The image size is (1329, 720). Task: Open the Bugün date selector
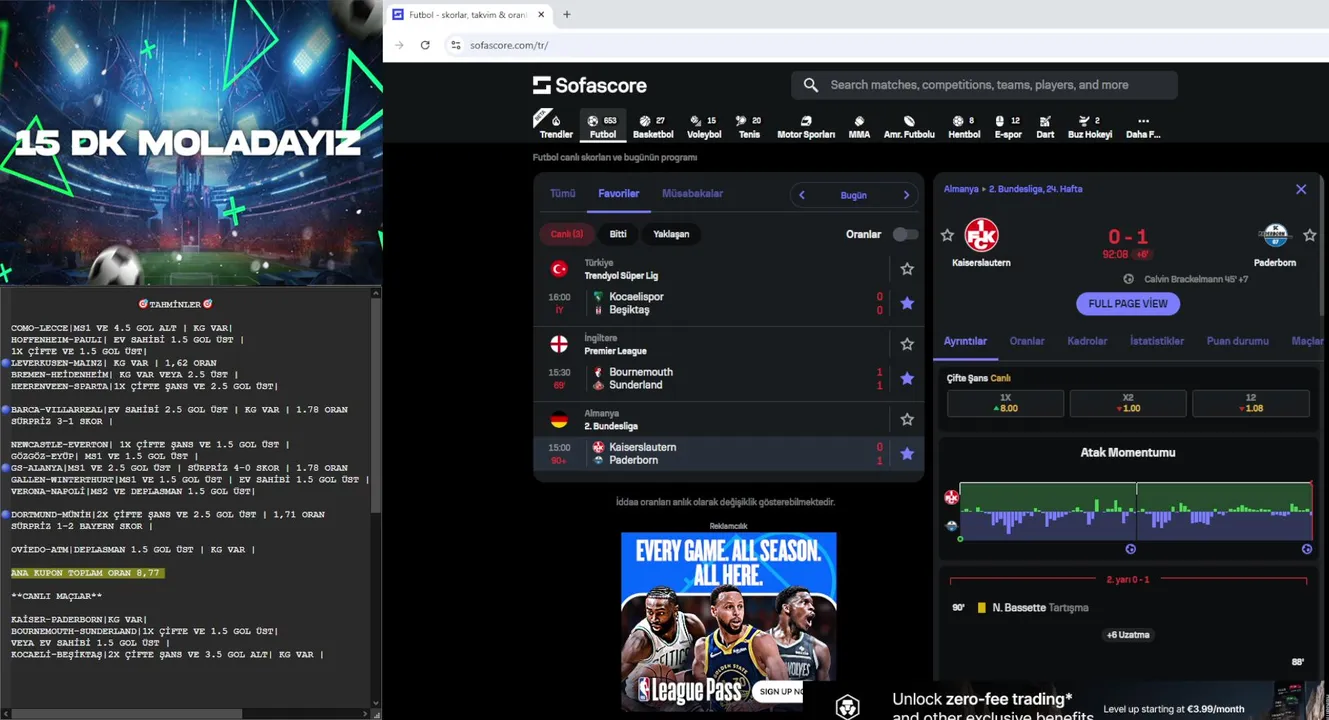853,195
